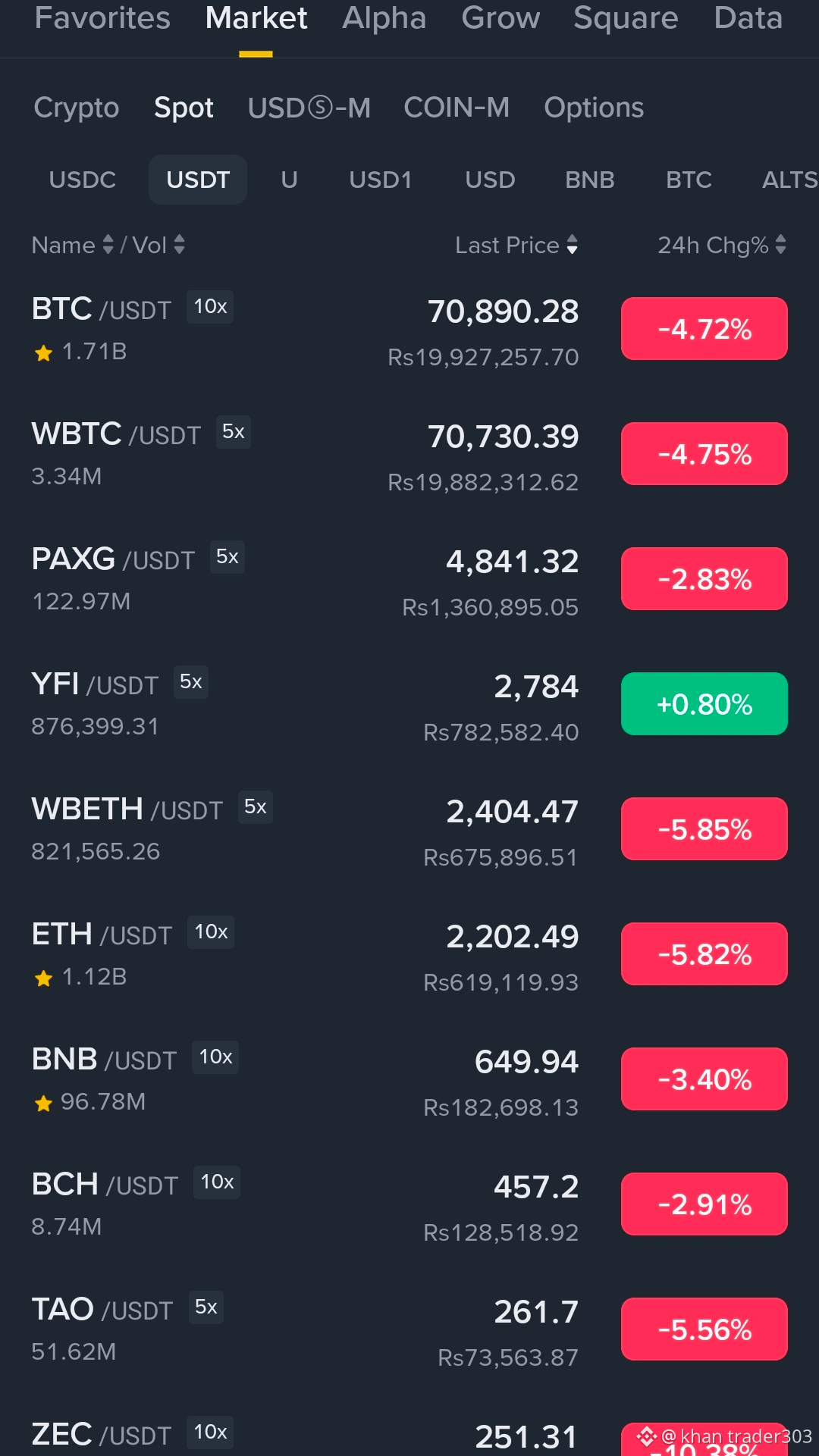Switch to COIN-M futures tab
819x1456 pixels.
point(457,108)
